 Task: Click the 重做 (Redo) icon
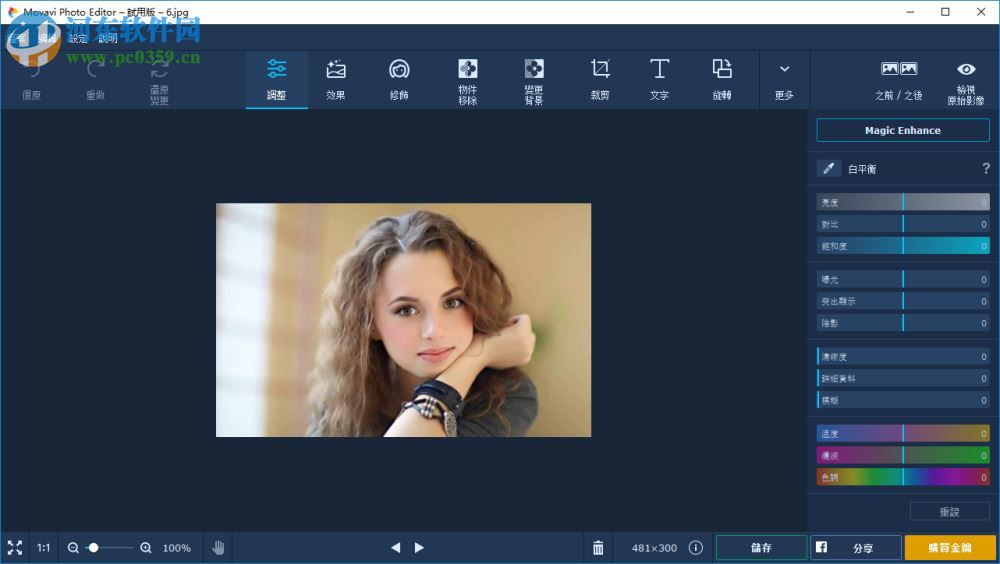point(96,69)
